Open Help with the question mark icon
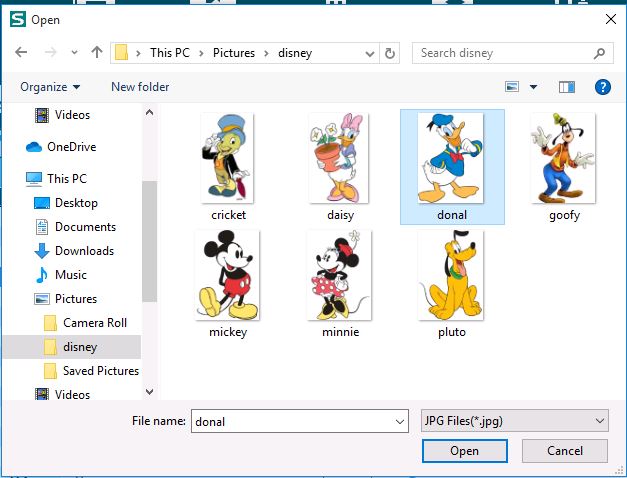Image resolution: width=627 pixels, height=478 pixels. [x=603, y=87]
